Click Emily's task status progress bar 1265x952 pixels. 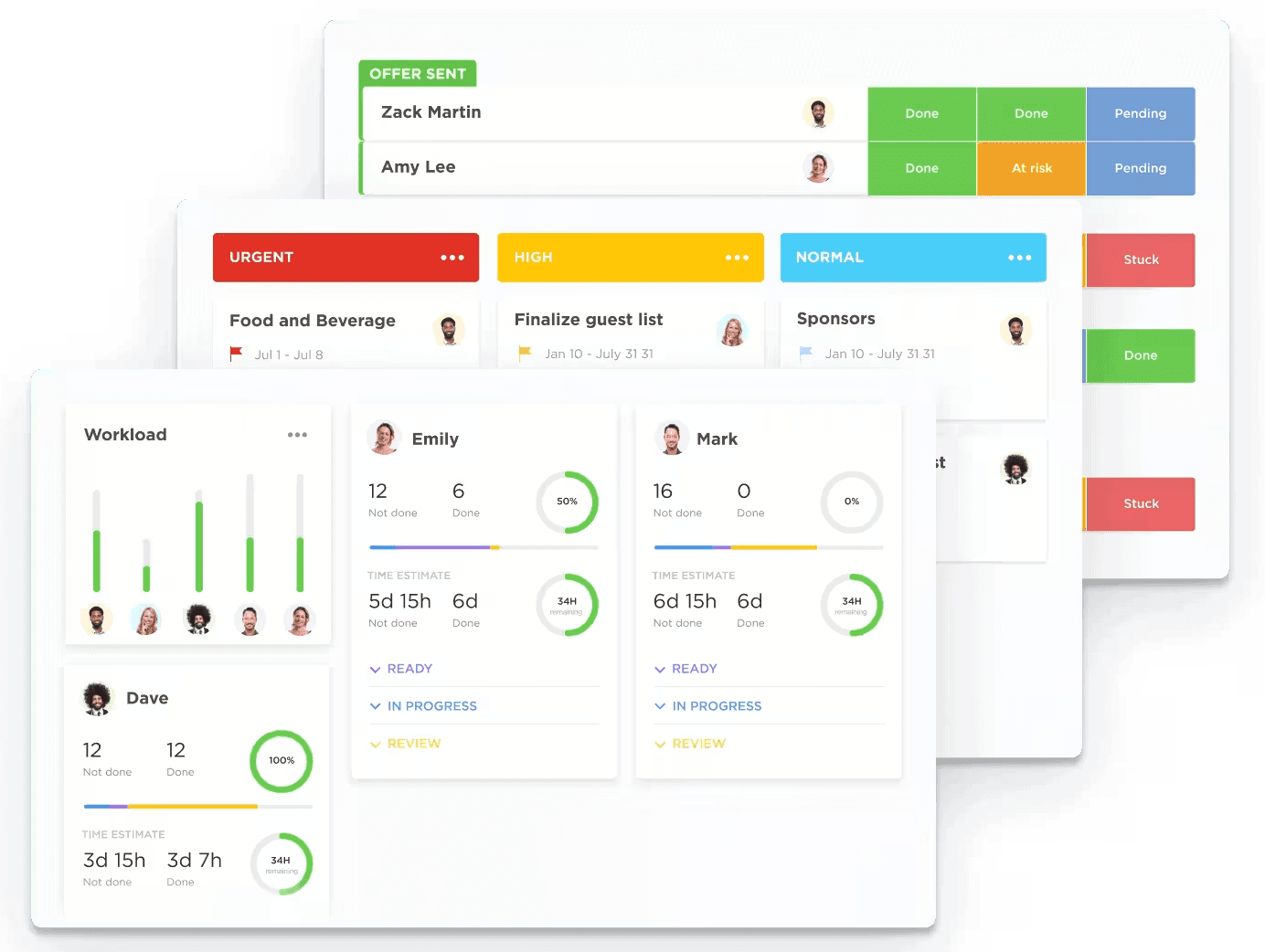point(484,547)
